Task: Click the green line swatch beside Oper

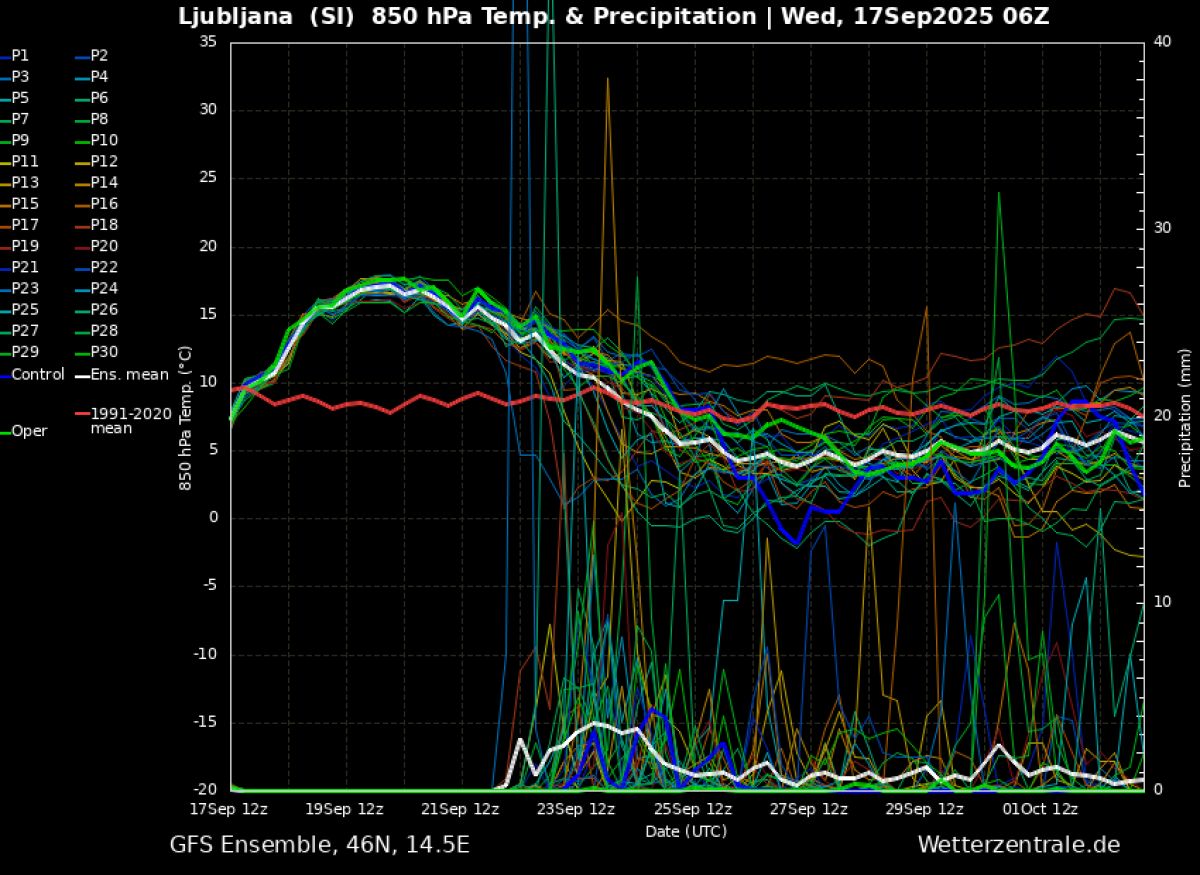Action: pos(4,431)
